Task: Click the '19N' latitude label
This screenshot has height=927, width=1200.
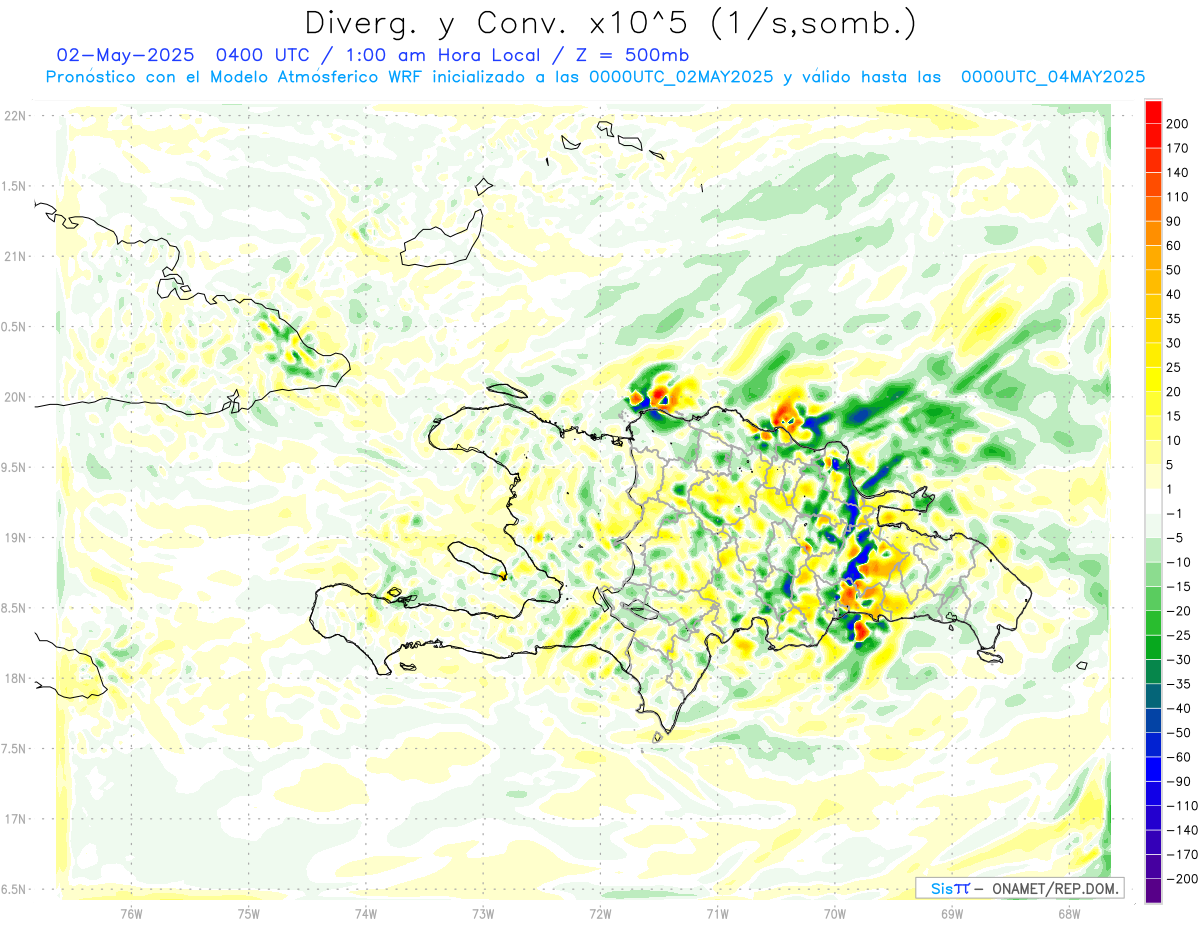Action: [15, 538]
